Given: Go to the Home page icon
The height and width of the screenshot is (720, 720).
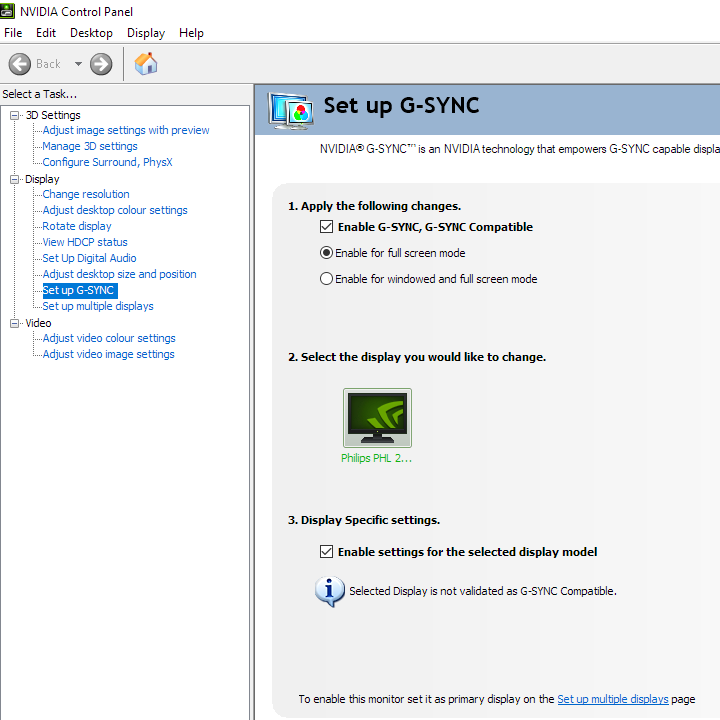Looking at the screenshot, I should (146, 64).
